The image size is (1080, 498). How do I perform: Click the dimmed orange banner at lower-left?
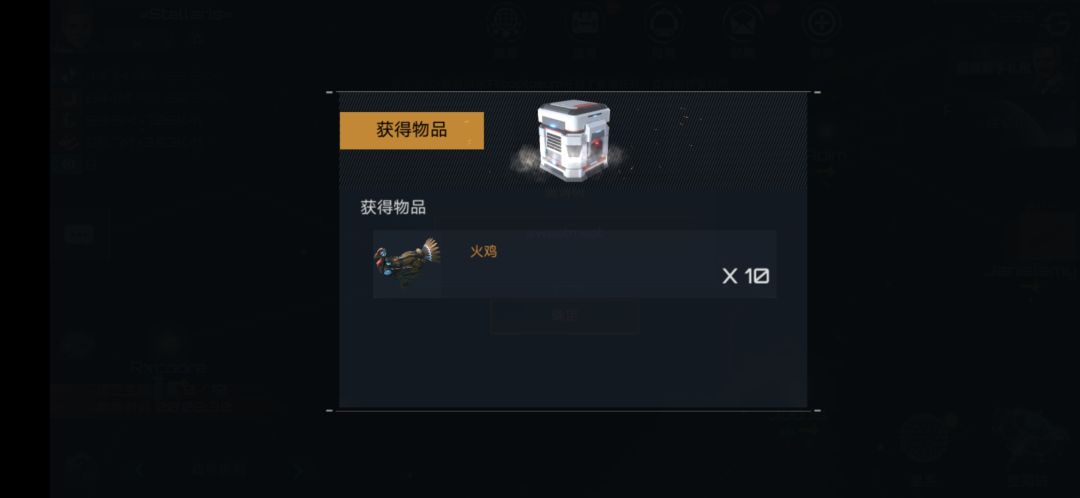(164, 398)
